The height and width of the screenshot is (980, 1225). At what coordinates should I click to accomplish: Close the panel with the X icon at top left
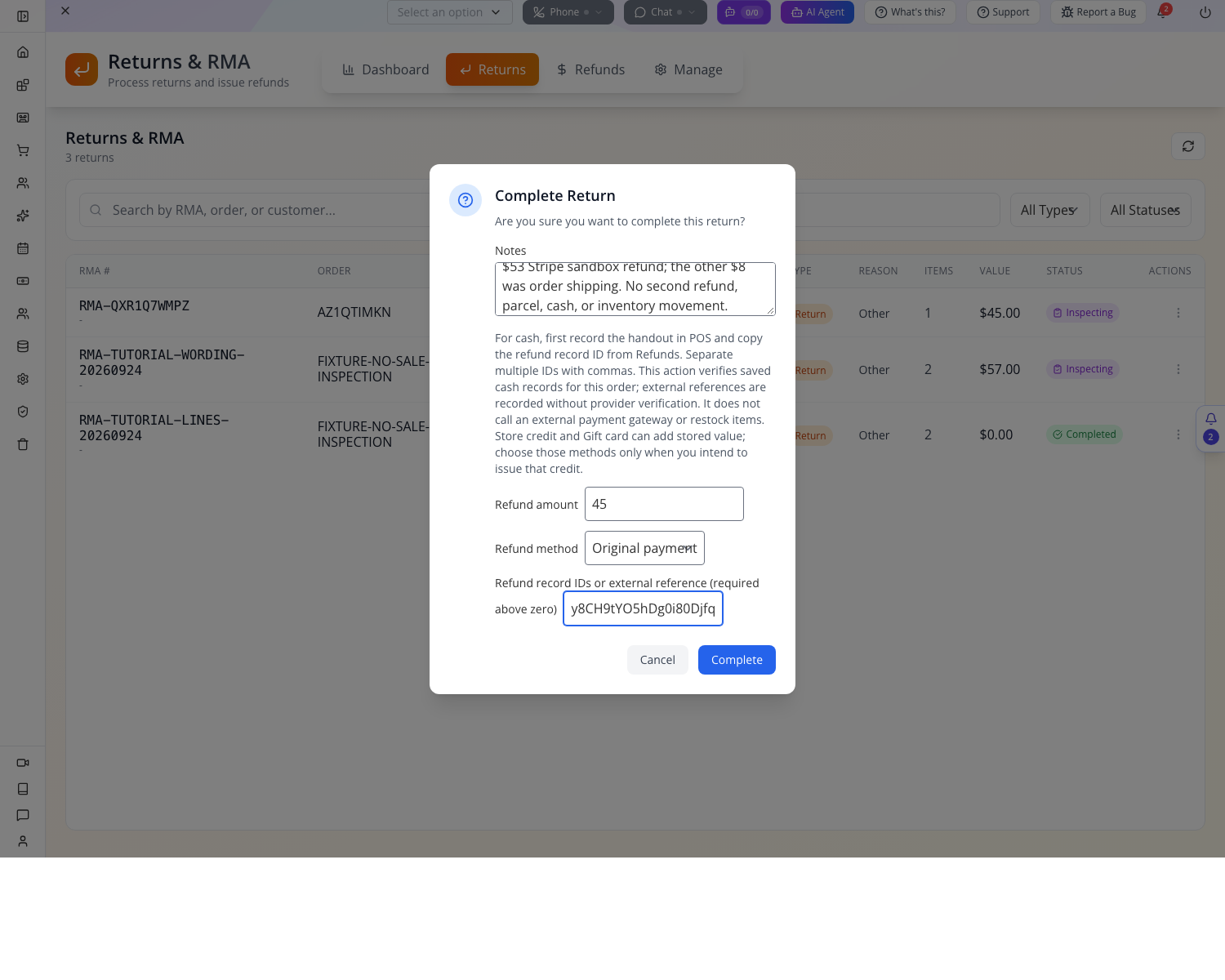(x=65, y=11)
